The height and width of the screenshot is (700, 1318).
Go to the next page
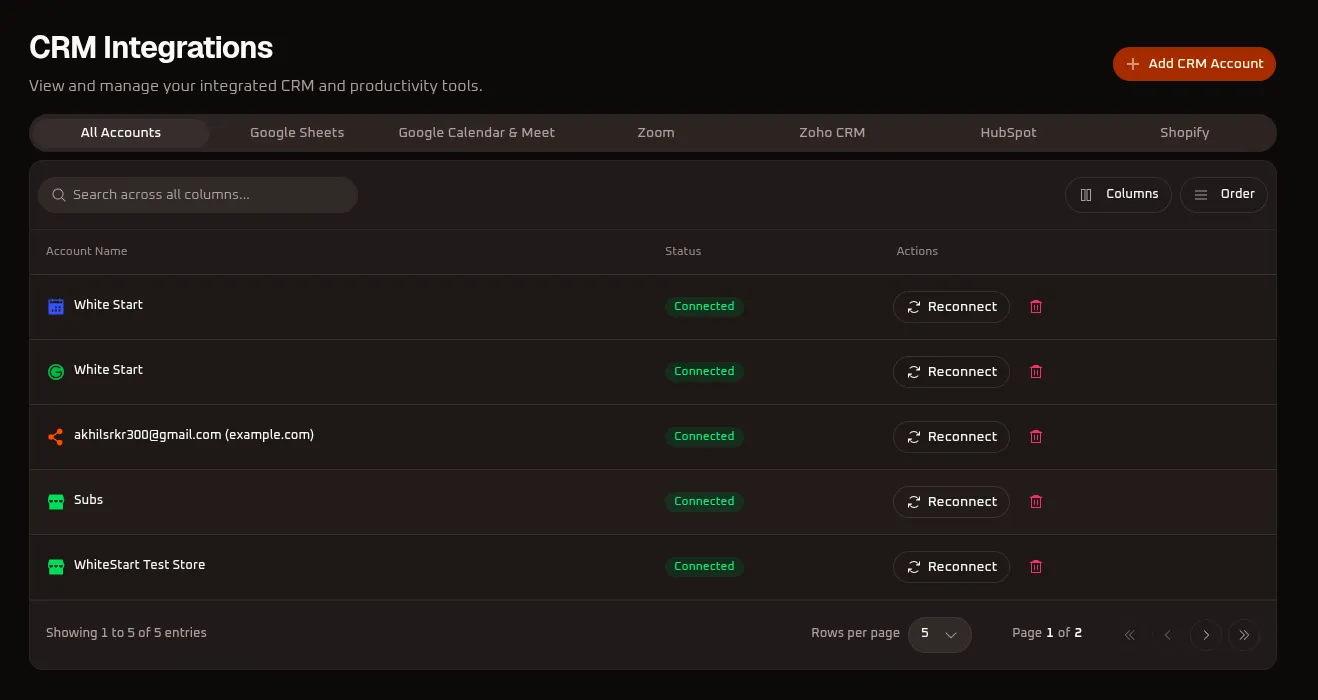point(1206,635)
